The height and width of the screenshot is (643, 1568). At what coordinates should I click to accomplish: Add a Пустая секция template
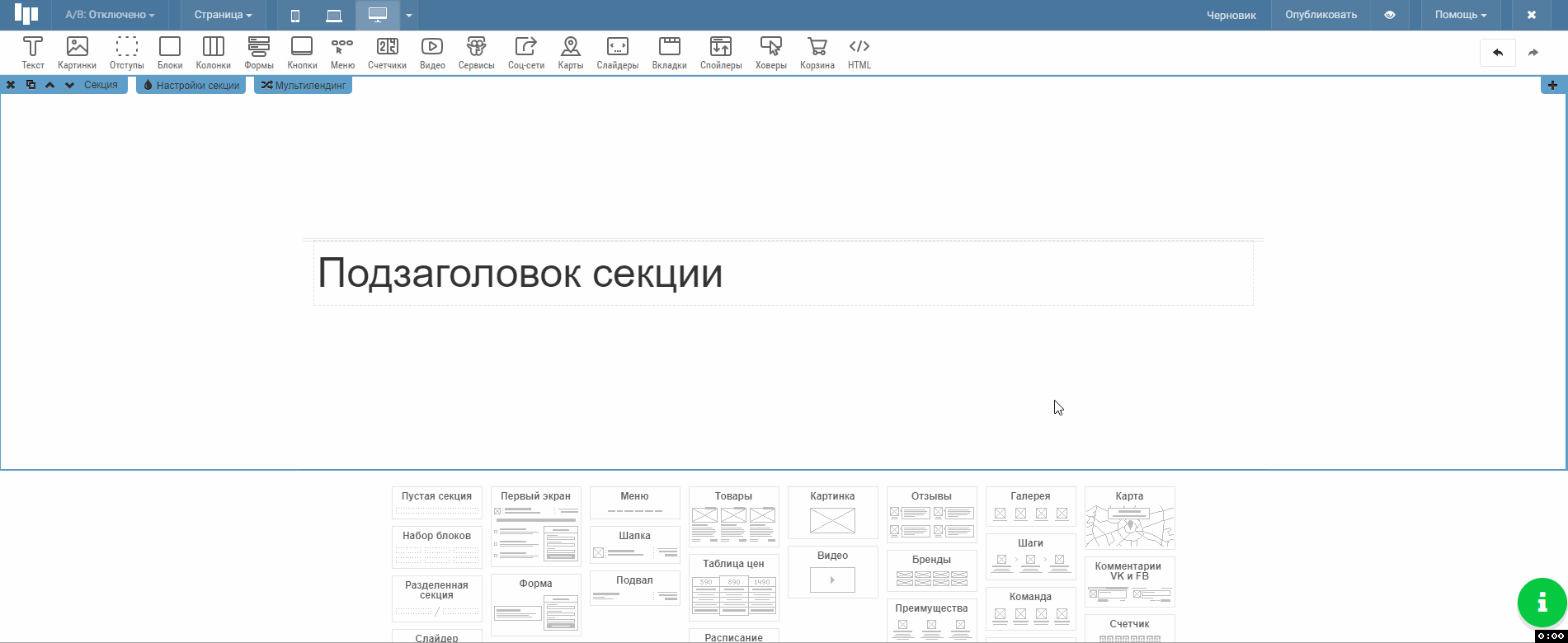coord(436,503)
